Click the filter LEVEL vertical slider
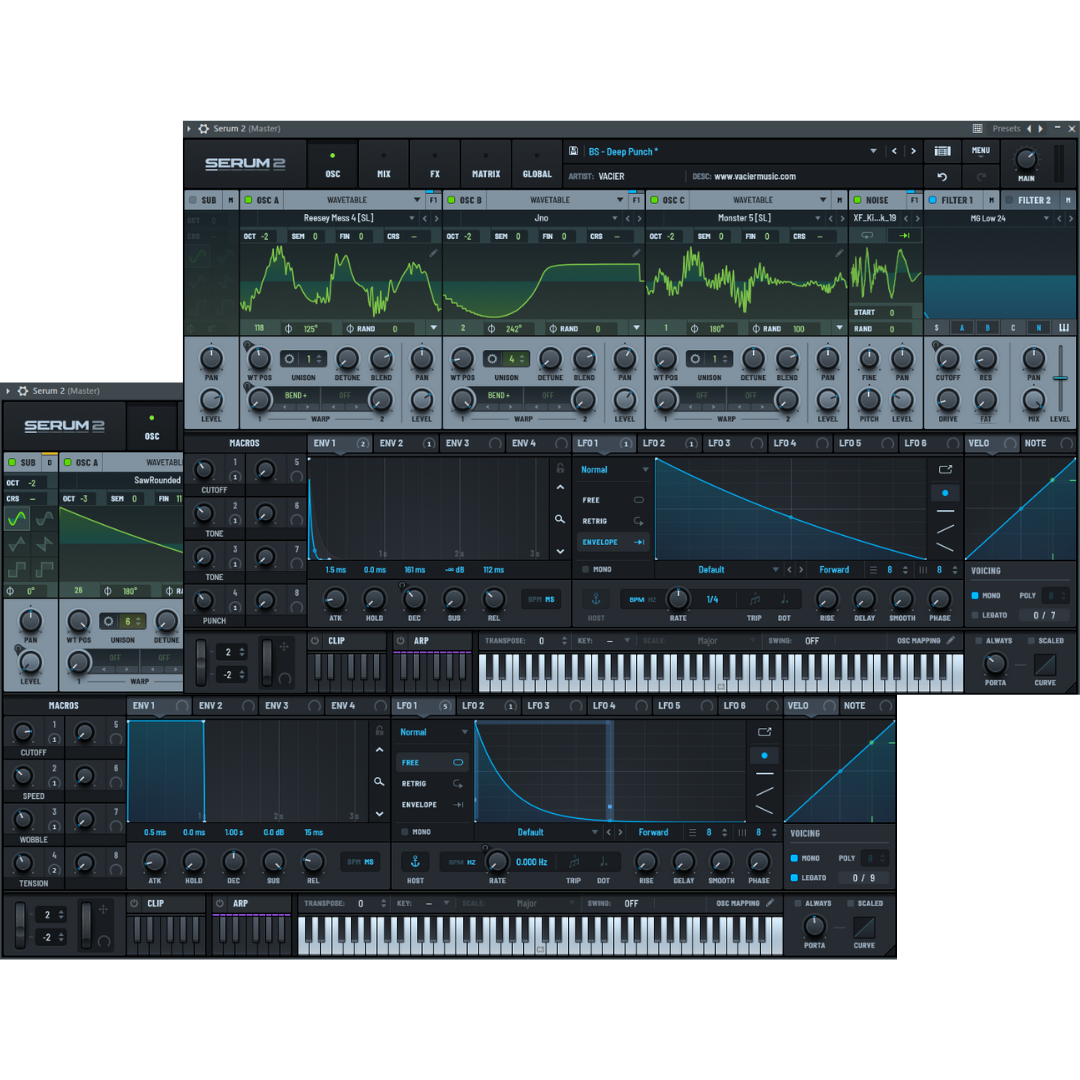Screen dimensions: 1080x1080 [1060, 379]
